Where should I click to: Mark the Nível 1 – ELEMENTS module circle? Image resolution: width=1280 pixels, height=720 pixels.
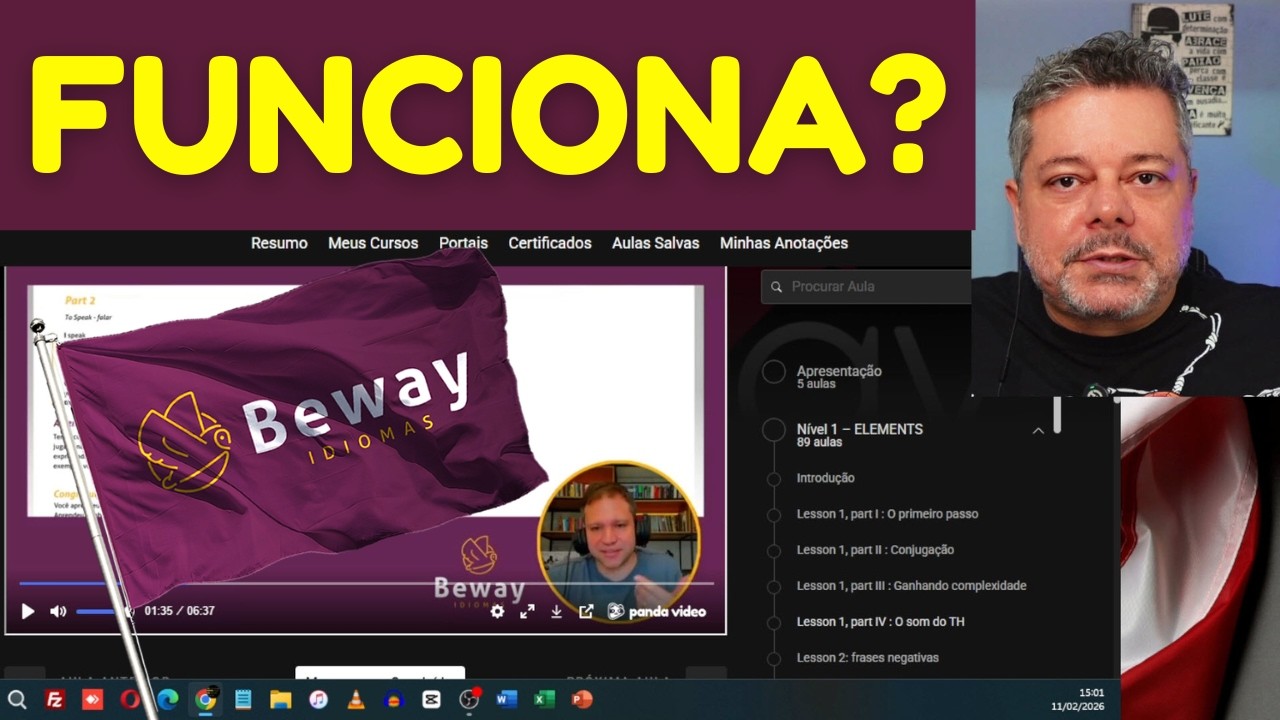[774, 430]
